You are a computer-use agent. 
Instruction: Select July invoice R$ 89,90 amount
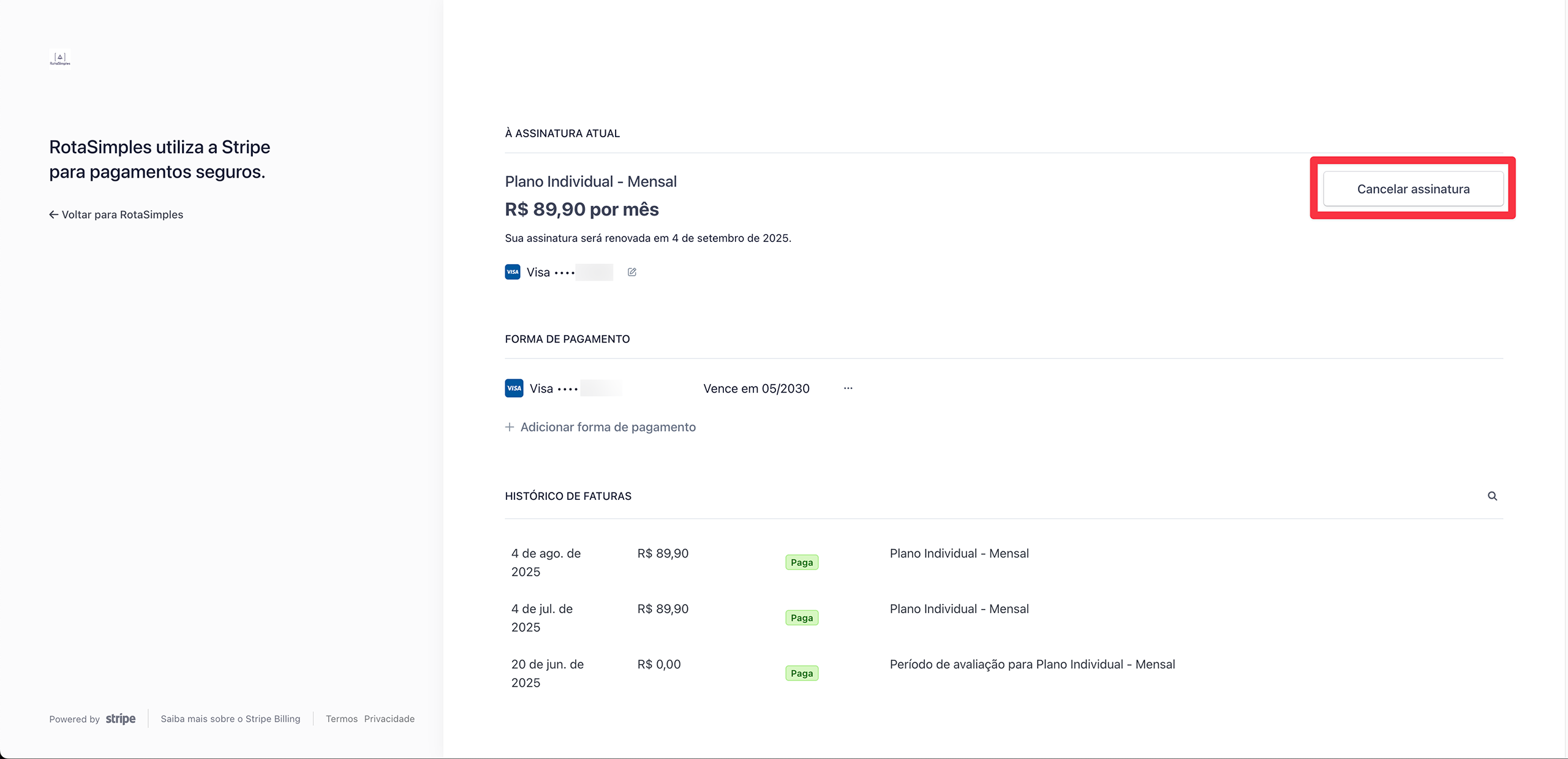tap(663, 609)
